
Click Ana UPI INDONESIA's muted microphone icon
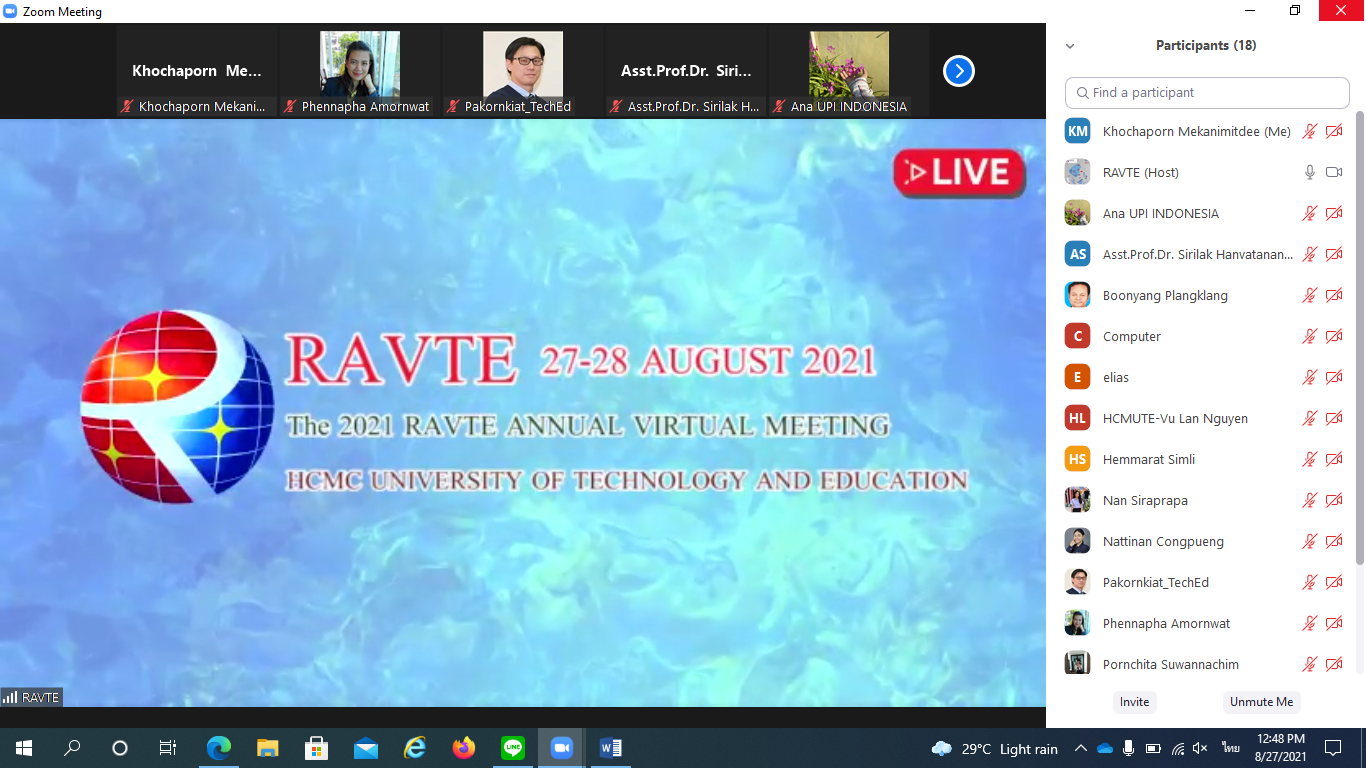(x=1310, y=213)
